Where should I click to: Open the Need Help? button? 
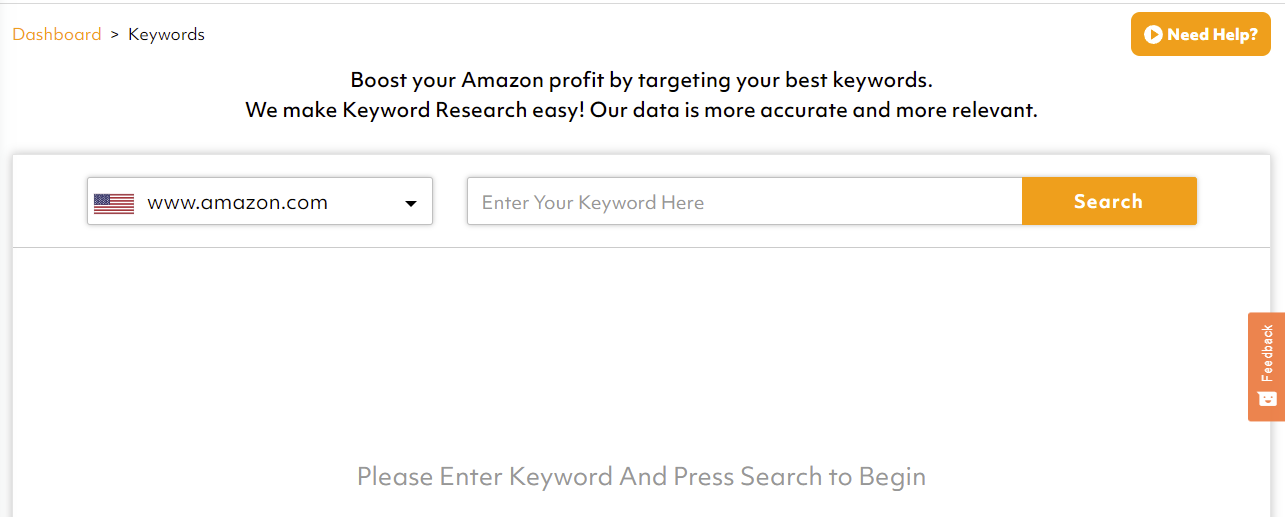[x=1200, y=34]
